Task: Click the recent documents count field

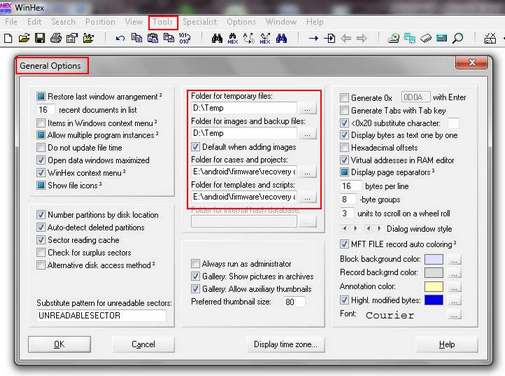Action: 46,110
